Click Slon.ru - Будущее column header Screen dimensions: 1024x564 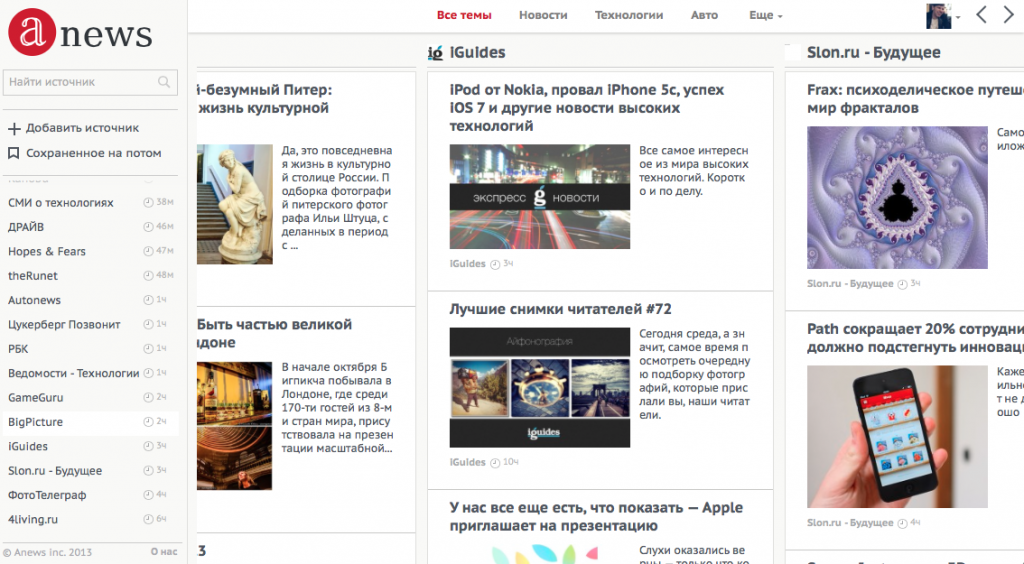coord(874,53)
